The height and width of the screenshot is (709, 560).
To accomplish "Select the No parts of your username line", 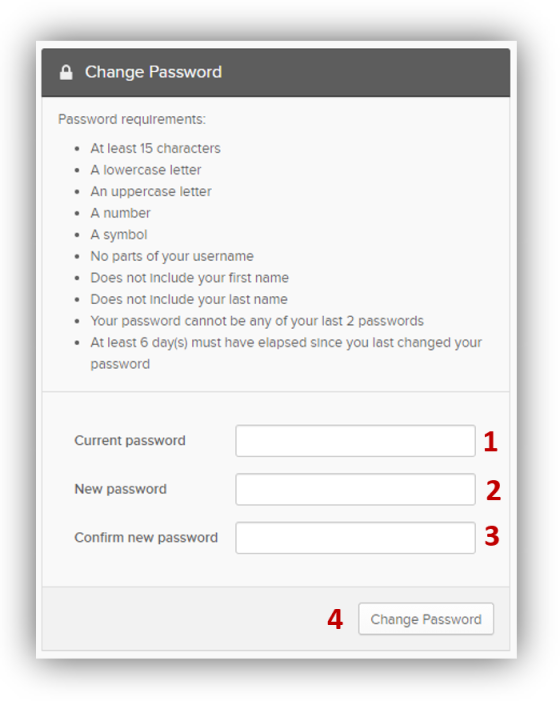I will (172, 256).
